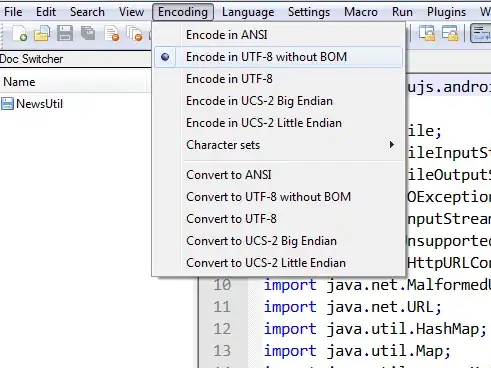The height and width of the screenshot is (368, 491).
Task: Open the Edit menu
Action: click(46, 12)
